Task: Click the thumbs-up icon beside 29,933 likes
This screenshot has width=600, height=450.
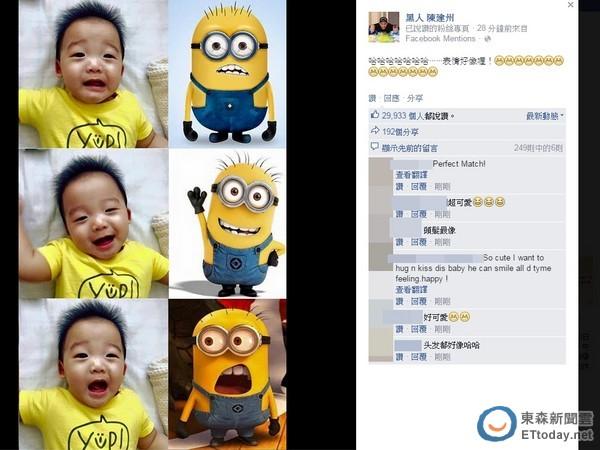Action: pyautogui.click(x=375, y=115)
